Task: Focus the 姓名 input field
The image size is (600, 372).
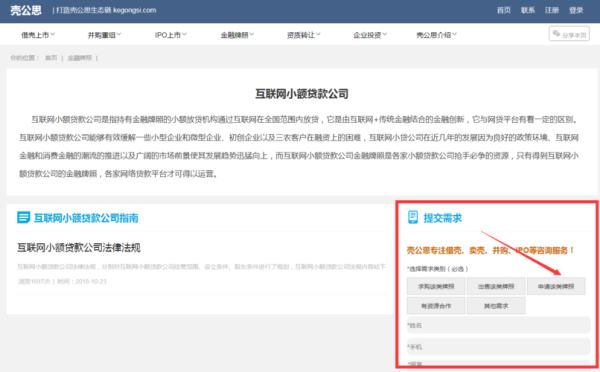Action: pos(499,325)
